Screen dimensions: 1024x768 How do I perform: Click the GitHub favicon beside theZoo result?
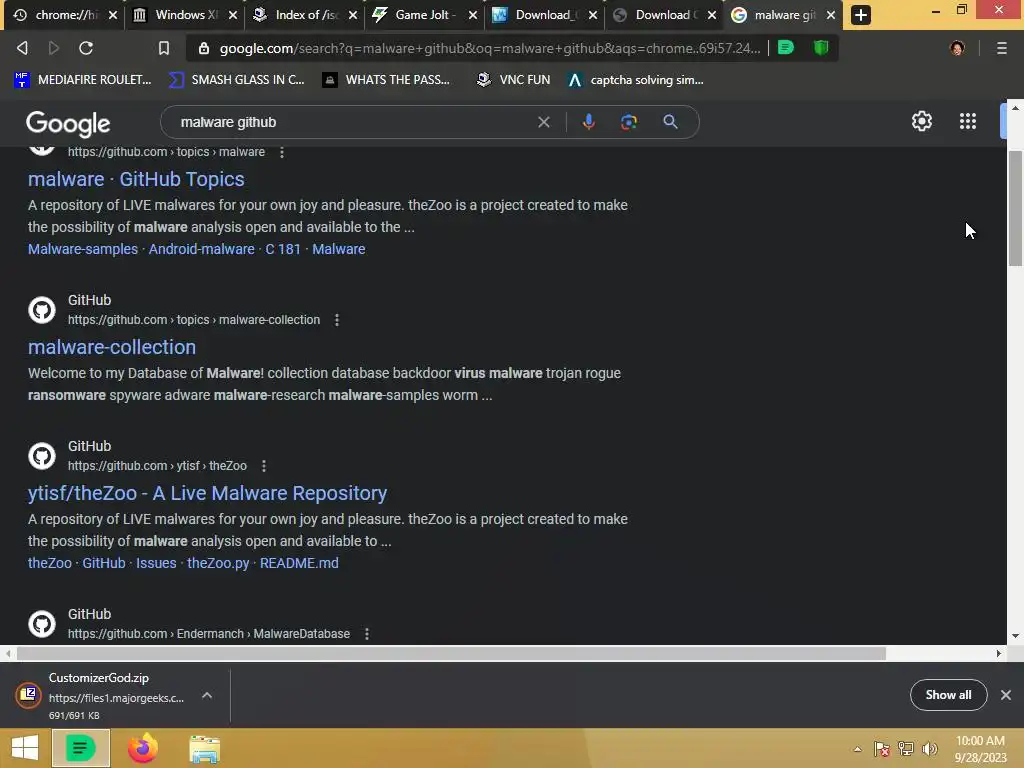(x=42, y=456)
